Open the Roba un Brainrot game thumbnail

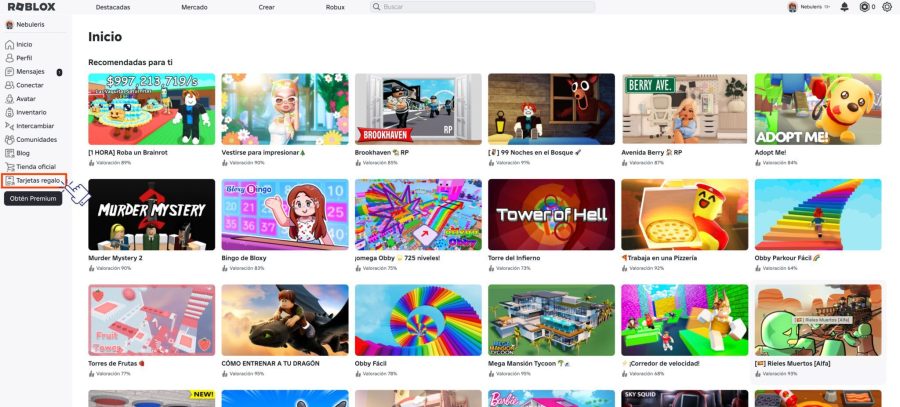[x=152, y=109]
